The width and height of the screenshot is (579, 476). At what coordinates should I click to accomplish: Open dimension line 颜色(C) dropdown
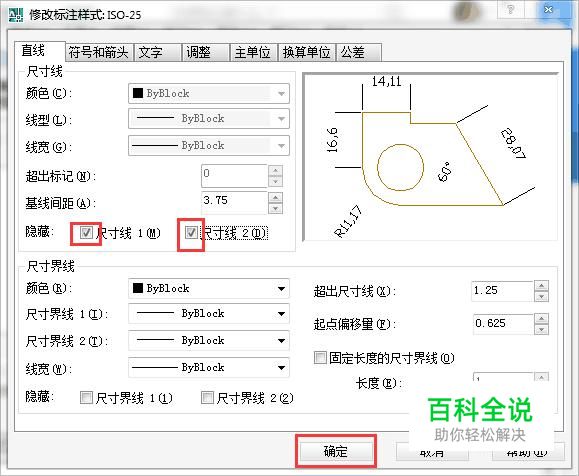[x=209, y=93]
